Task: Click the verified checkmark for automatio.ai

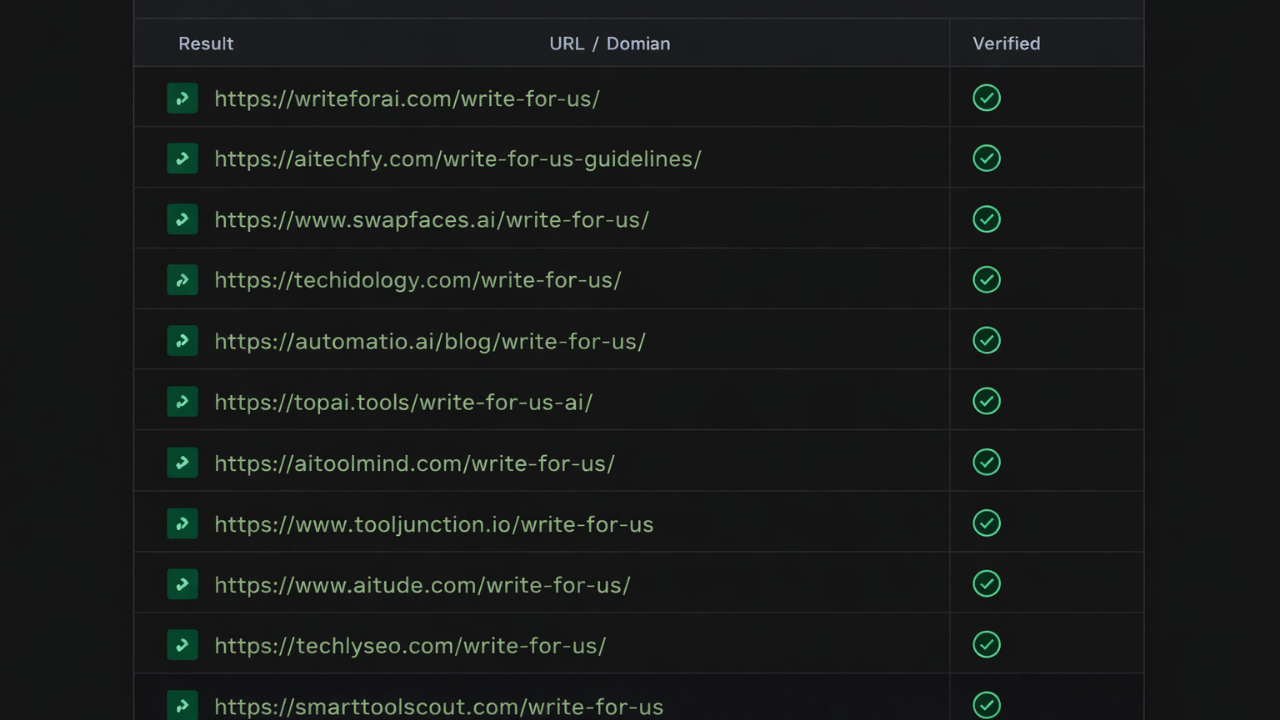Action: point(987,341)
